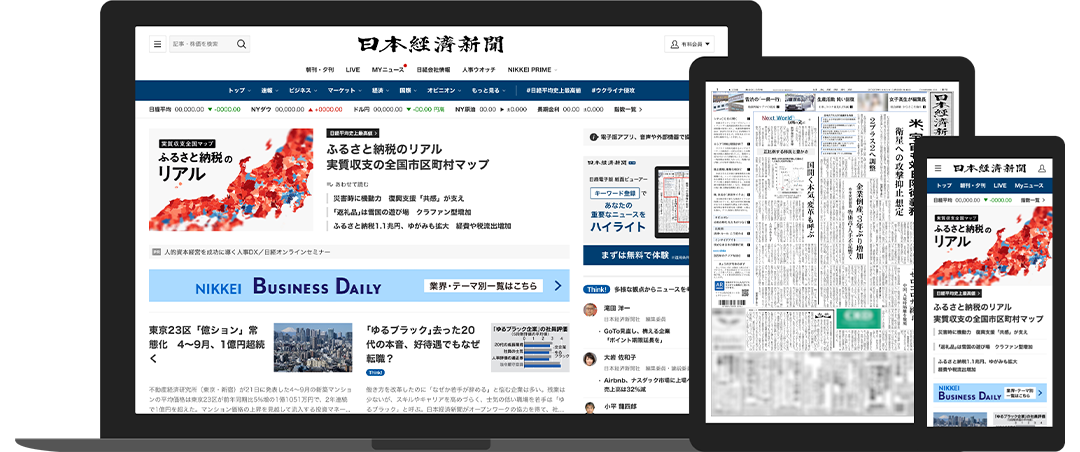The height and width of the screenshot is (452, 1080).
Task: Click the Nikkei logo on laptop screen
Action: tap(432, 44)
